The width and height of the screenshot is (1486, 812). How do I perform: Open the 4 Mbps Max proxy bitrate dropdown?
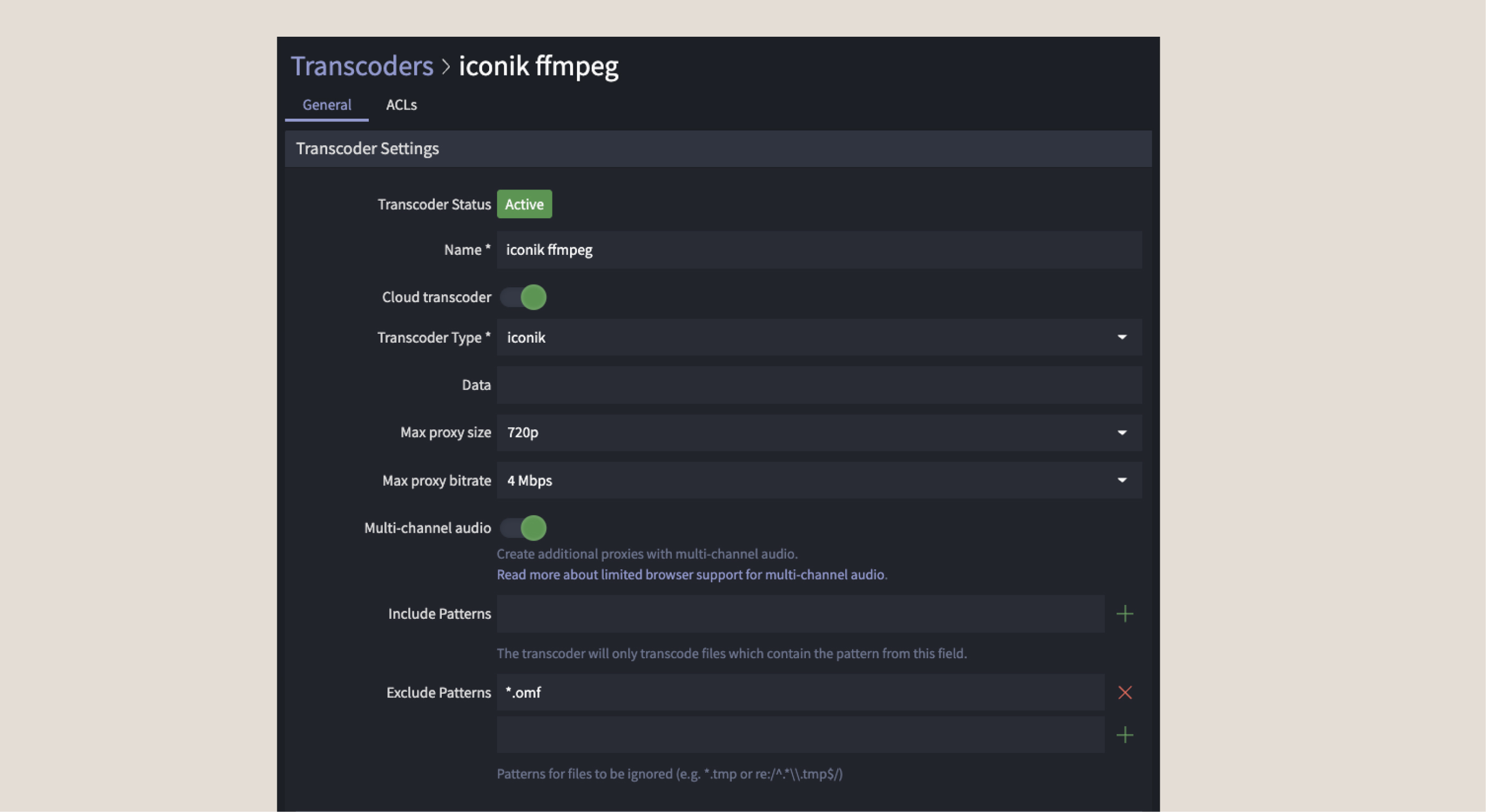point(807,480)
